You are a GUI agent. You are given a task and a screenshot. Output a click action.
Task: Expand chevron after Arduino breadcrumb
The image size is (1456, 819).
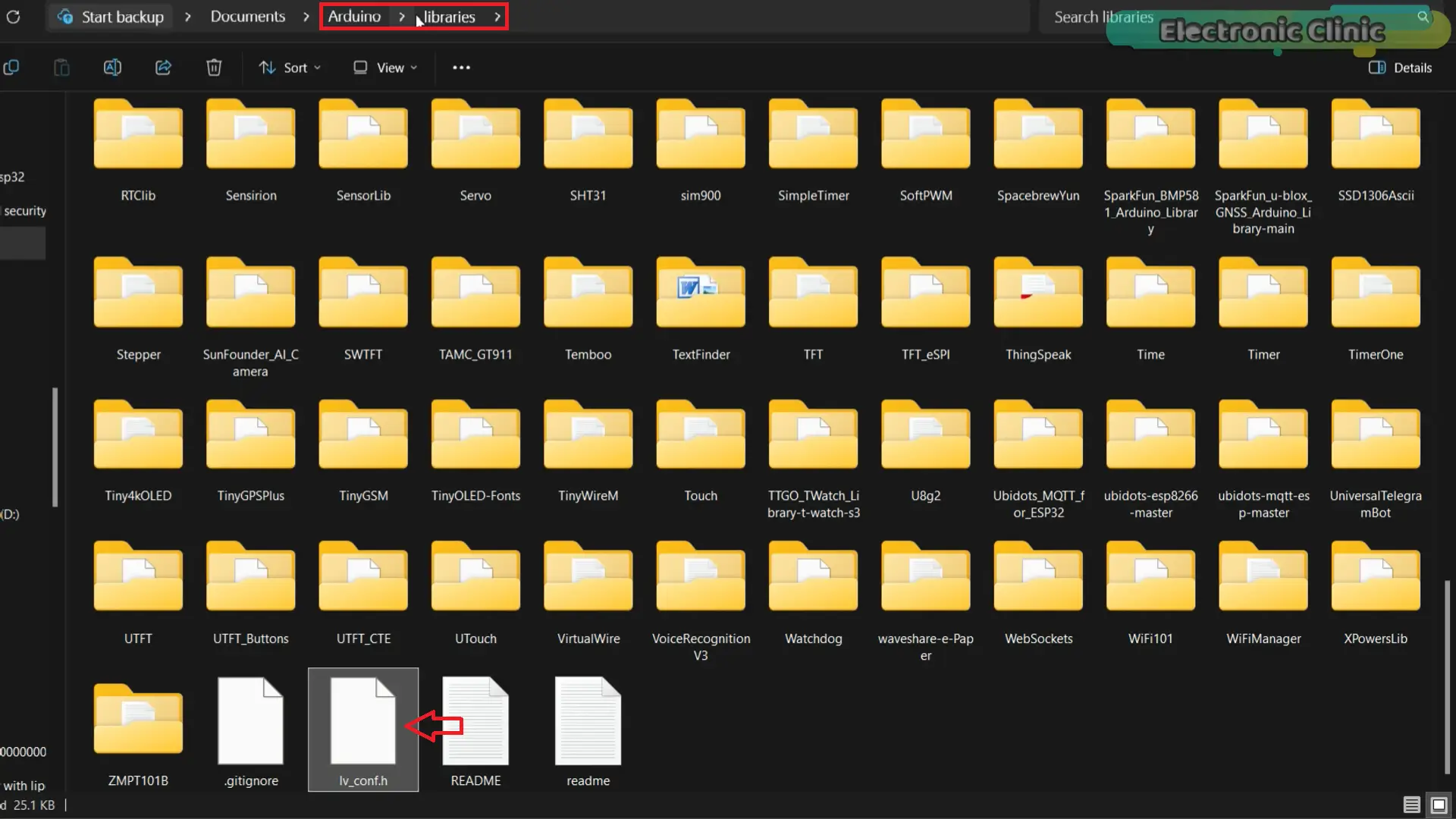point(401,17)
